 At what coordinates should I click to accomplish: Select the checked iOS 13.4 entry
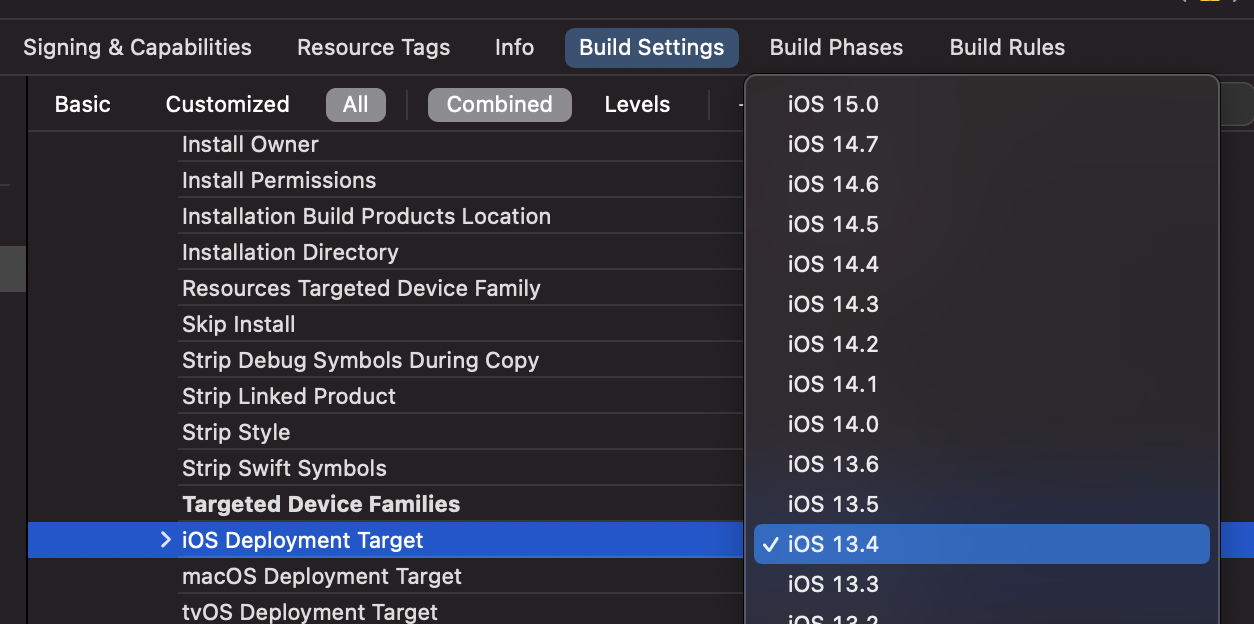coord(981,544)
